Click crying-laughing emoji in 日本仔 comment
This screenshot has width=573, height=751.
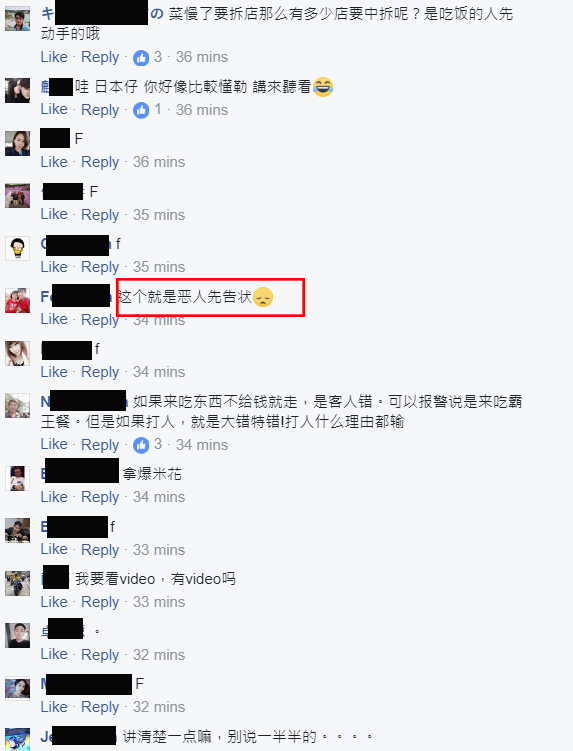[x=323, y=87]
